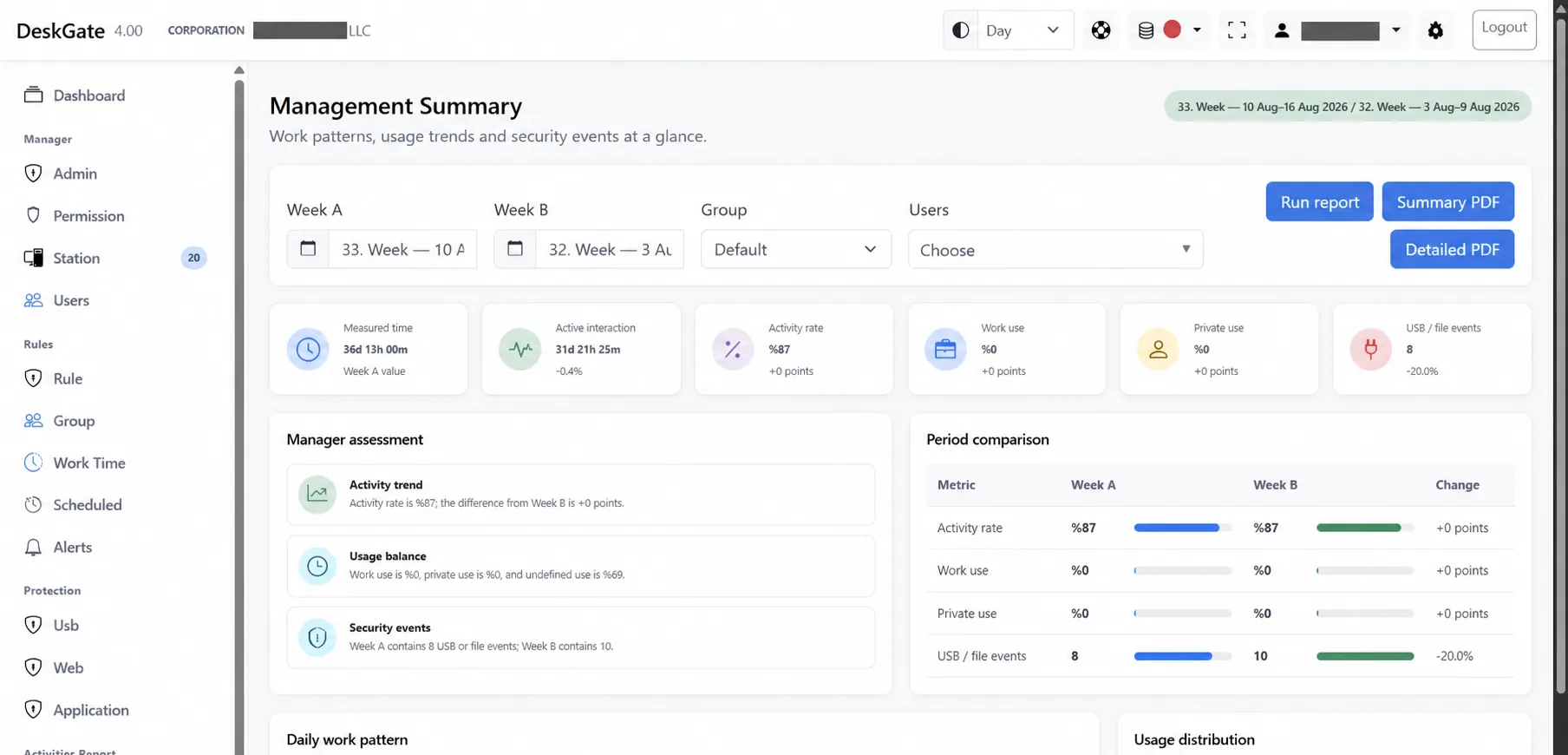Click the Web shield icon
The height and width of the screenshot is (755, 1568).
click(33, 667)
